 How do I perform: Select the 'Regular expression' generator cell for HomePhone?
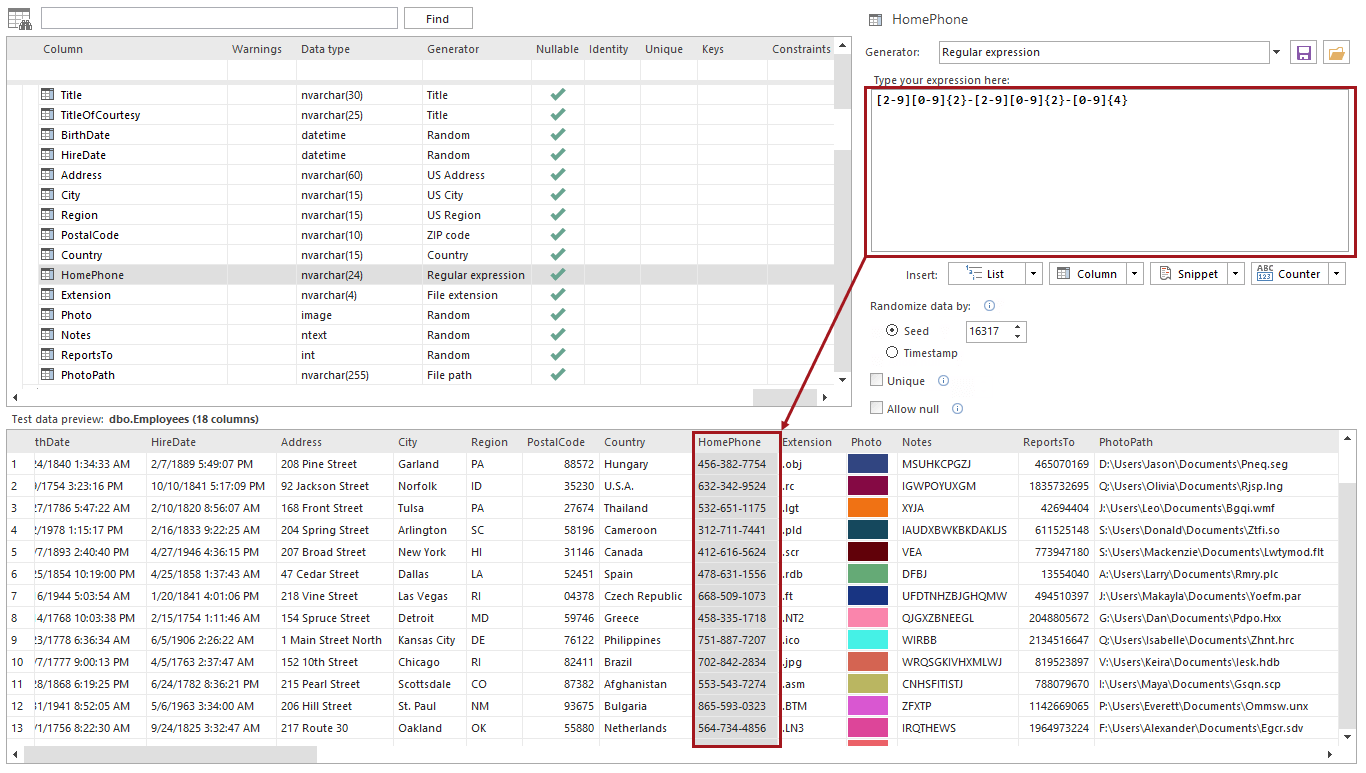pos(476,275)
